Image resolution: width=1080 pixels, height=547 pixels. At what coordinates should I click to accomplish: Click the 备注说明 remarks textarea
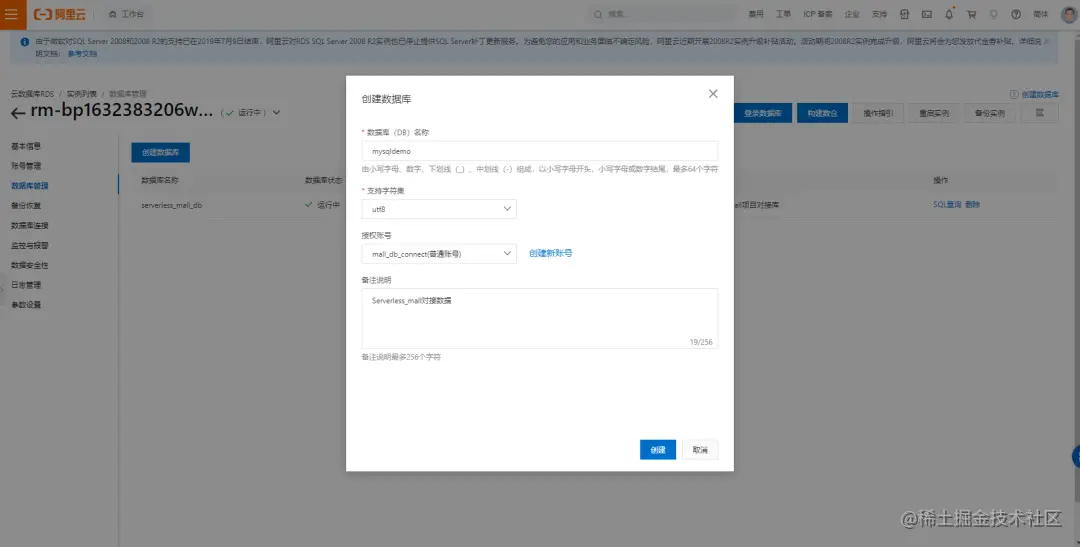tap(539, 318)
